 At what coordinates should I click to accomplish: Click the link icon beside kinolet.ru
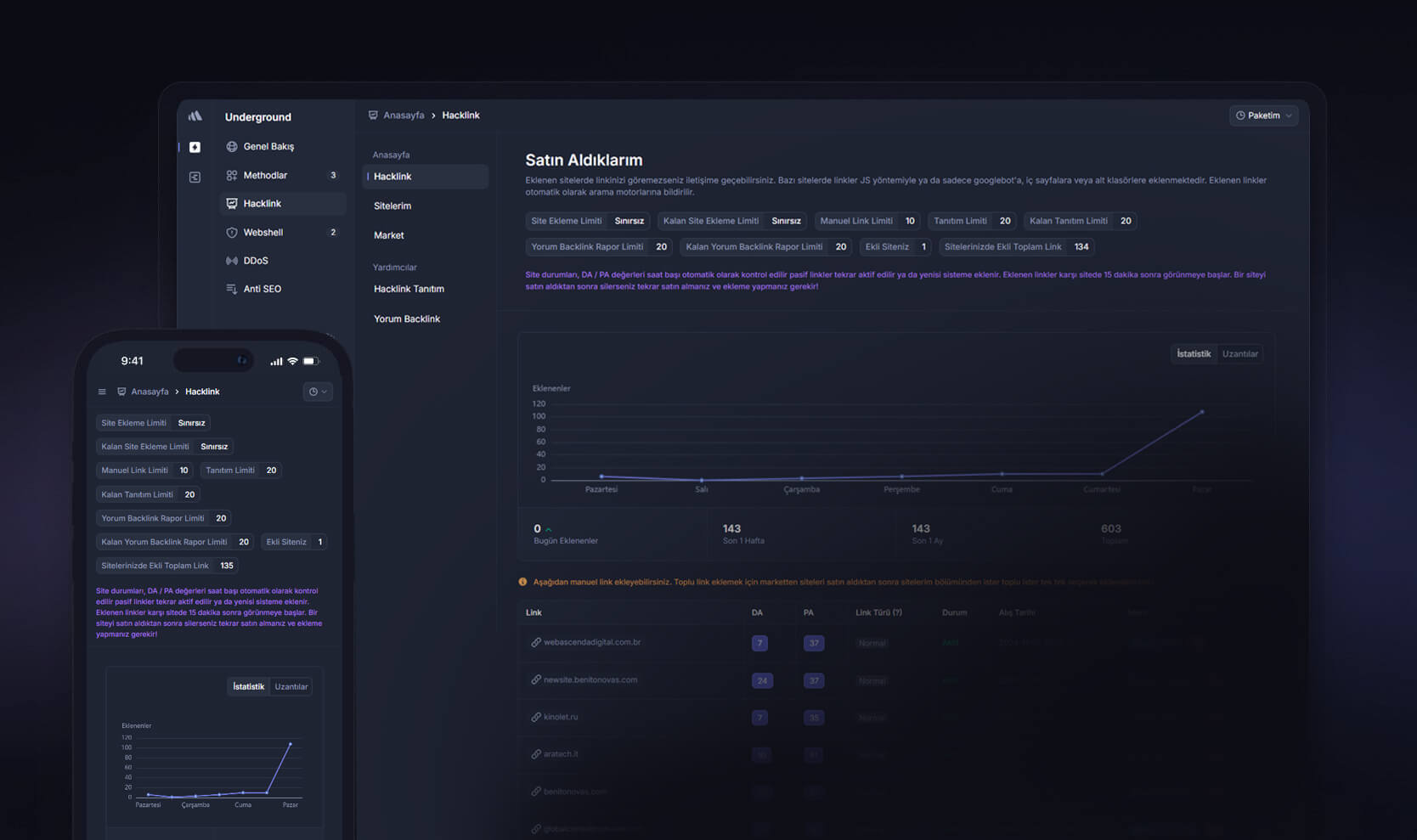pos(536,717)
